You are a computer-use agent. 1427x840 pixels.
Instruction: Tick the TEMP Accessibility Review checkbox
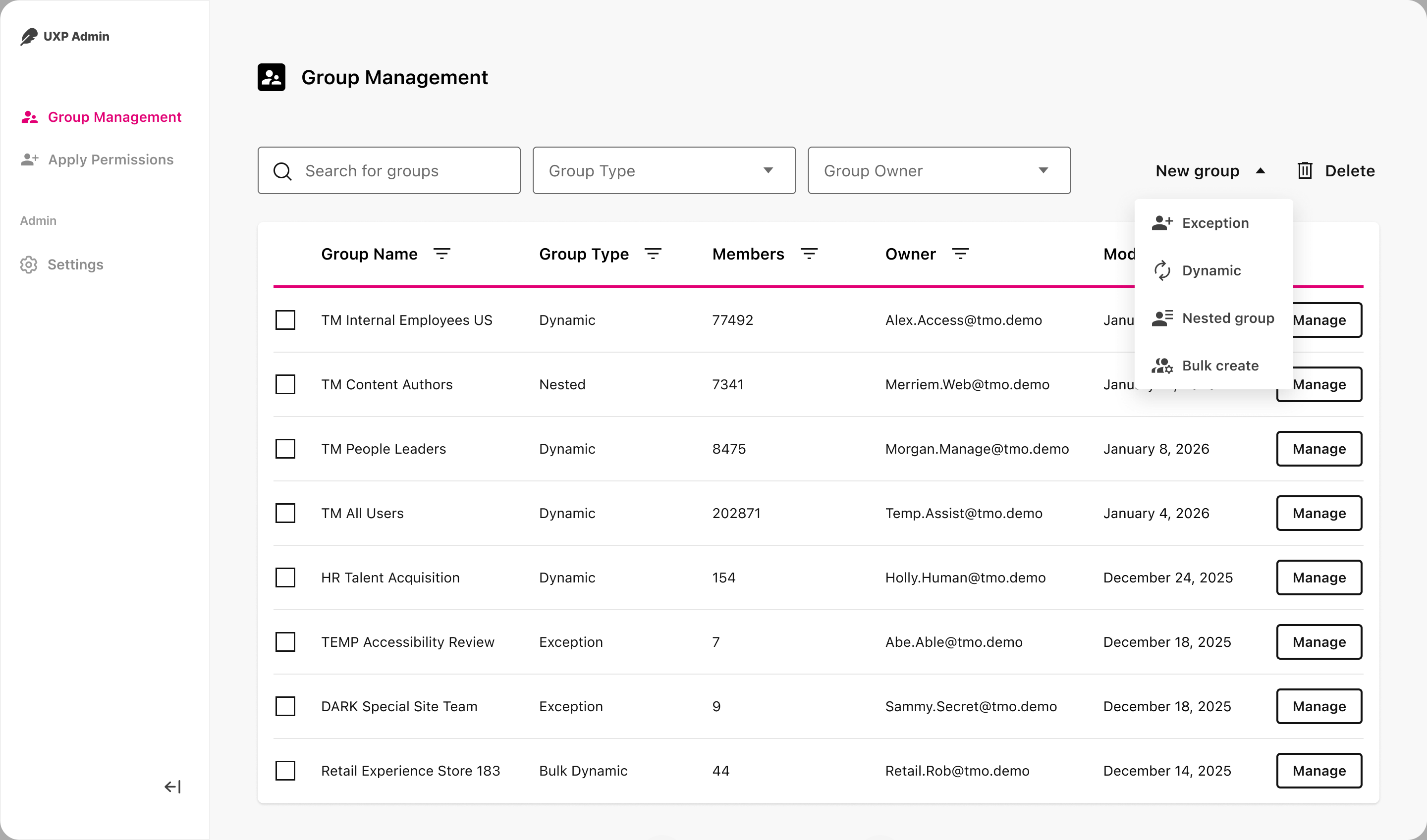click(285, 642)
